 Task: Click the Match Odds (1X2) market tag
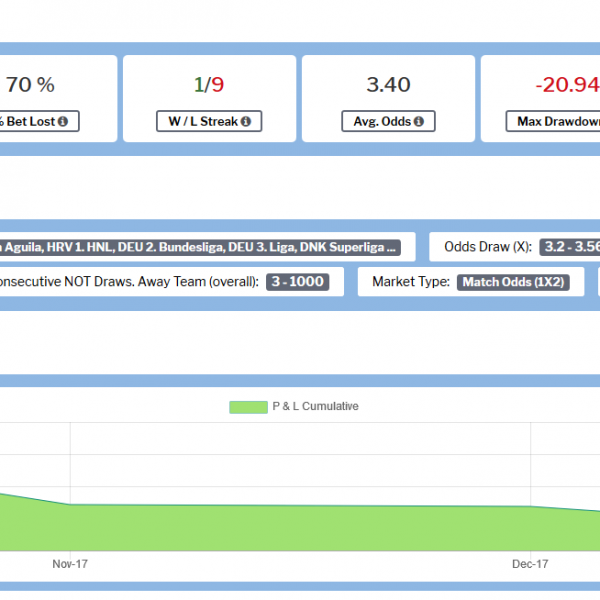513,282
